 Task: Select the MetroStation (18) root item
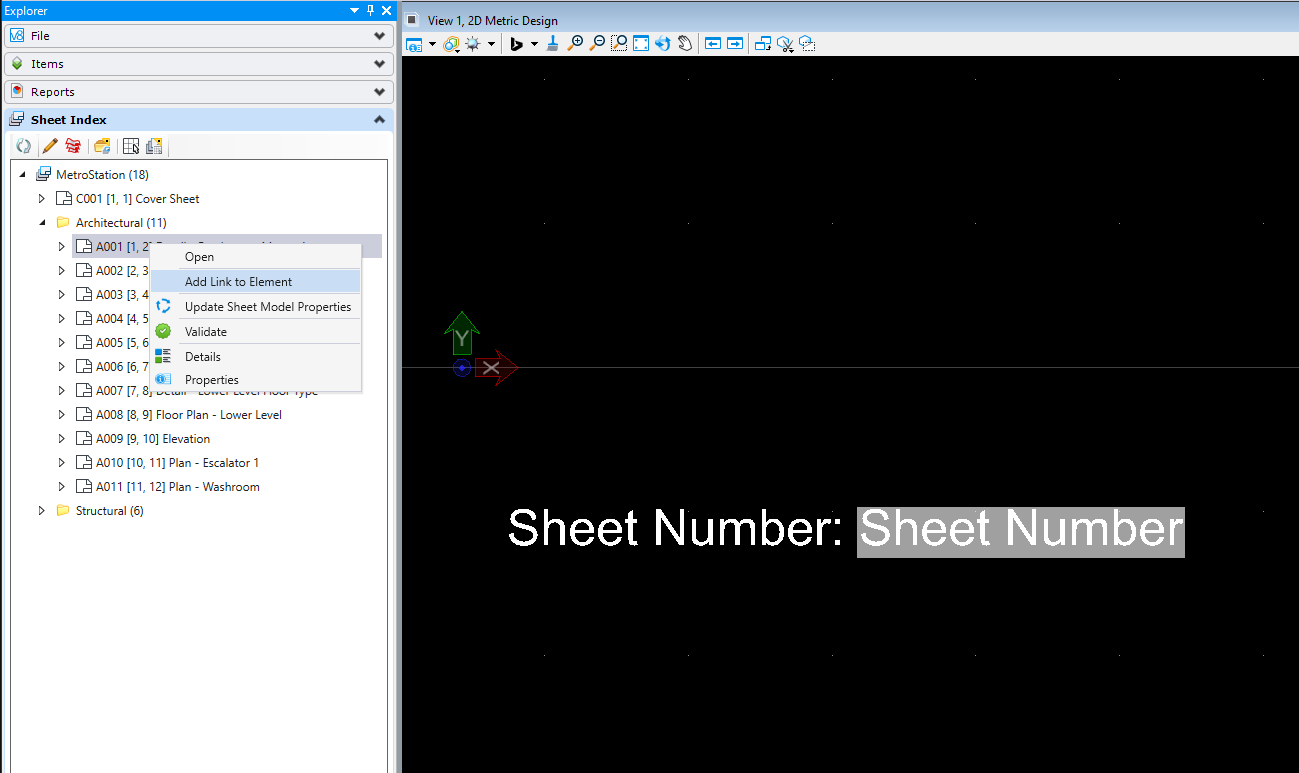(x=102, y=175)
